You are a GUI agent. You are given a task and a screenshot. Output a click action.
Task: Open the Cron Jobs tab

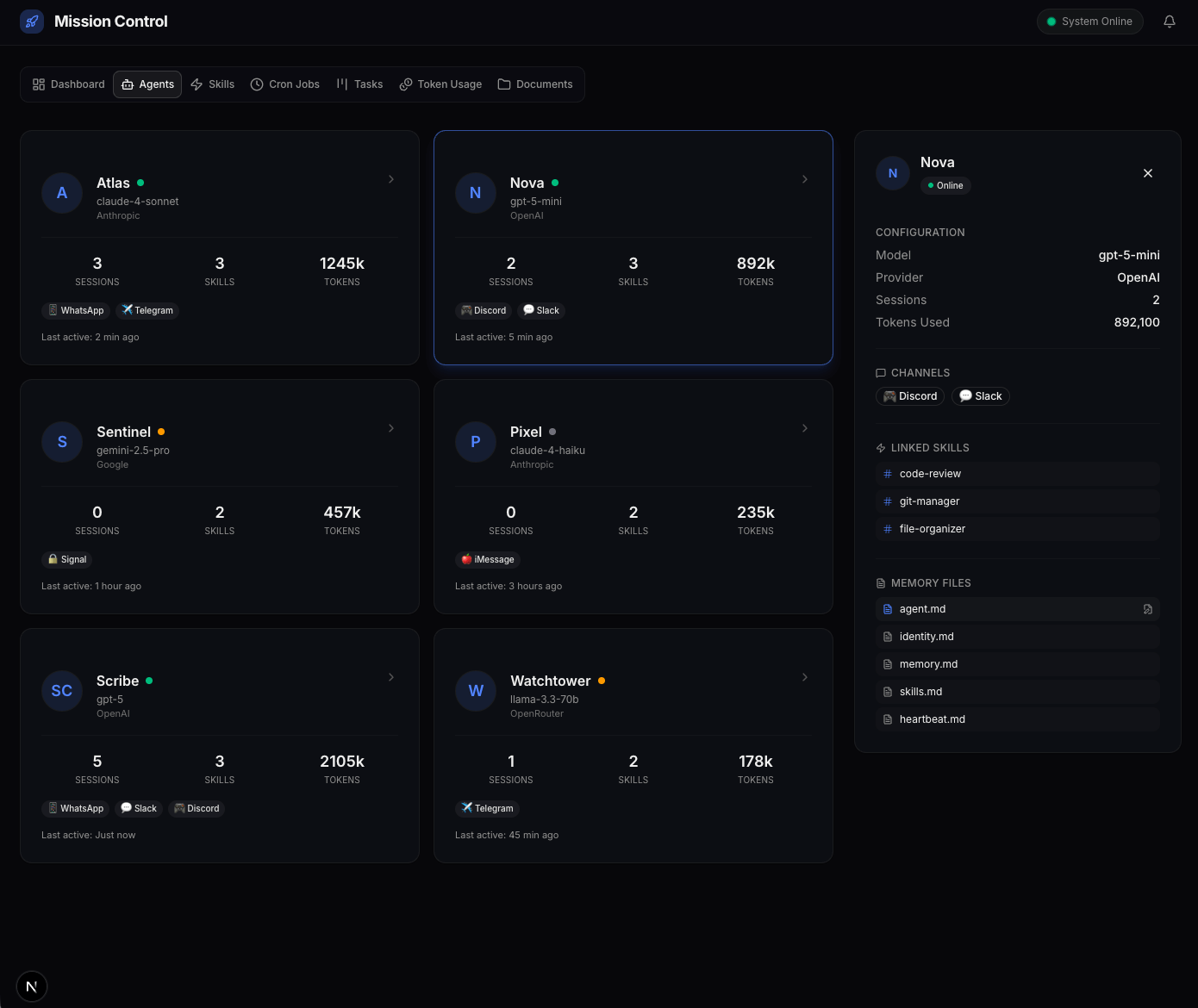[285, 84]
